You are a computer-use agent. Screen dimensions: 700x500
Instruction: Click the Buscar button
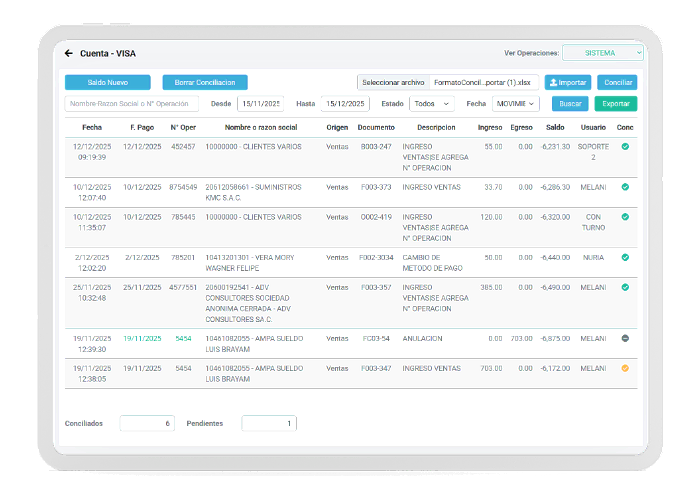(x=570, y=104)
